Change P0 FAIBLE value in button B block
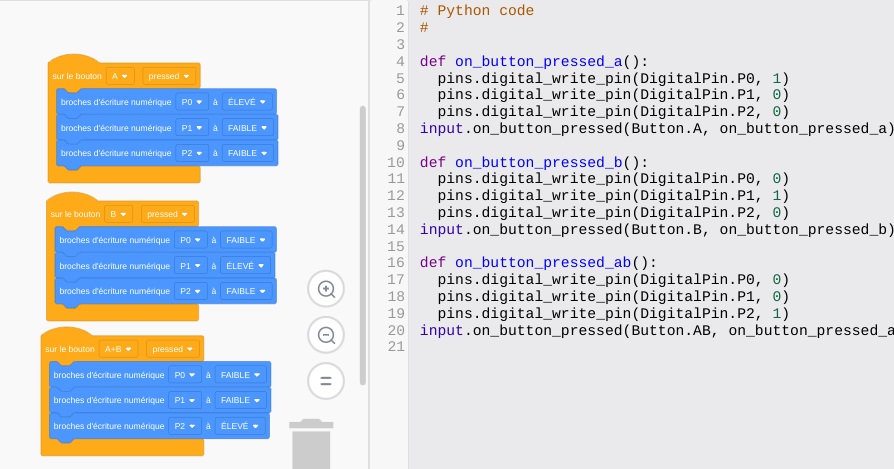This screenshot has height=469, width=894. [x=246, y=240]
